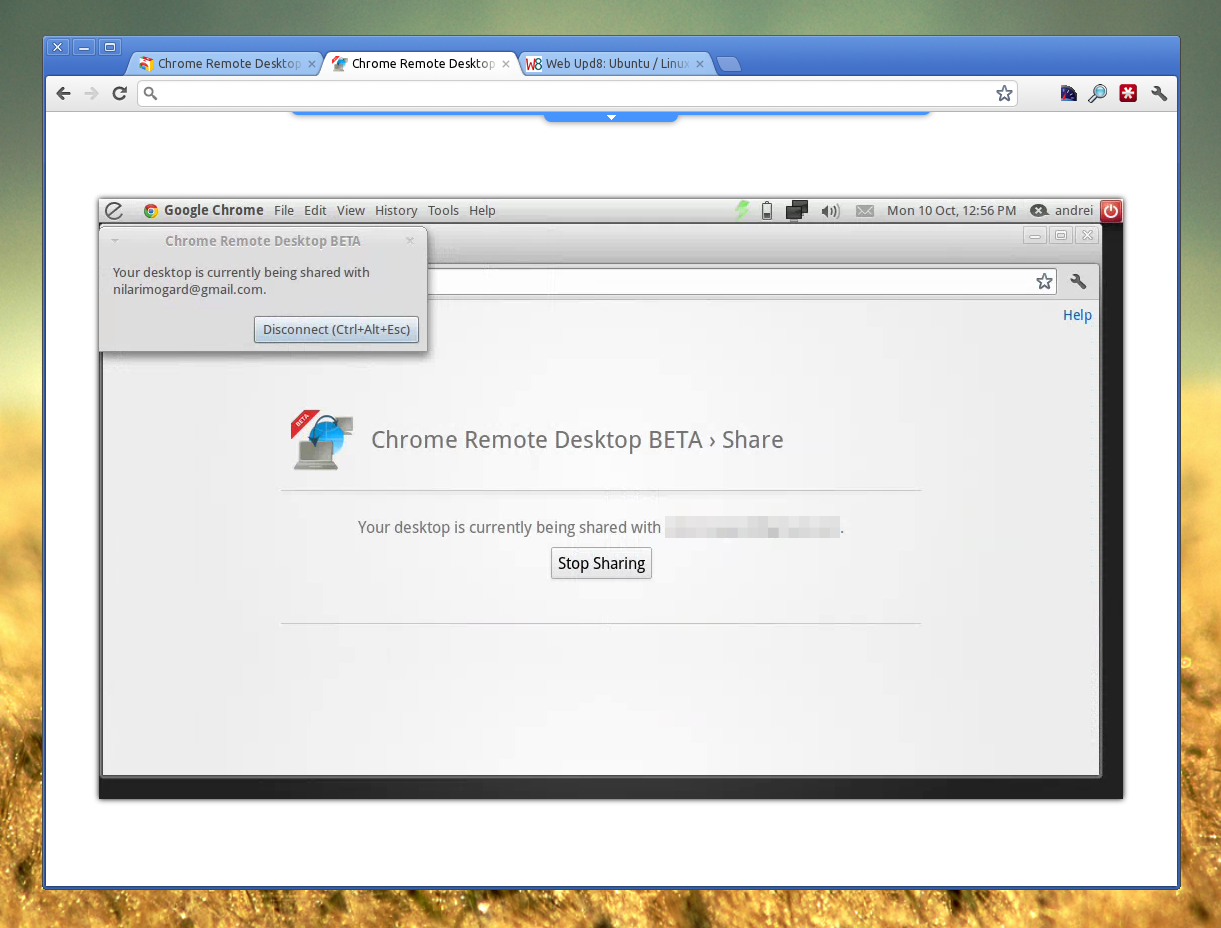Open the Help menu in the remote panel
The height and width of the screenshot is (928, 1221).
(482, 210)
